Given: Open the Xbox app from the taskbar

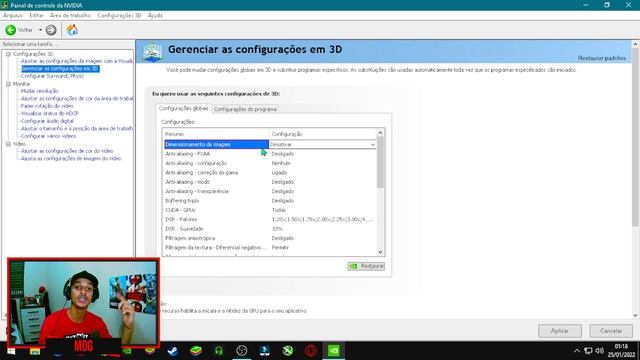Looking at the screenshot, I should (x=288, y=351).
